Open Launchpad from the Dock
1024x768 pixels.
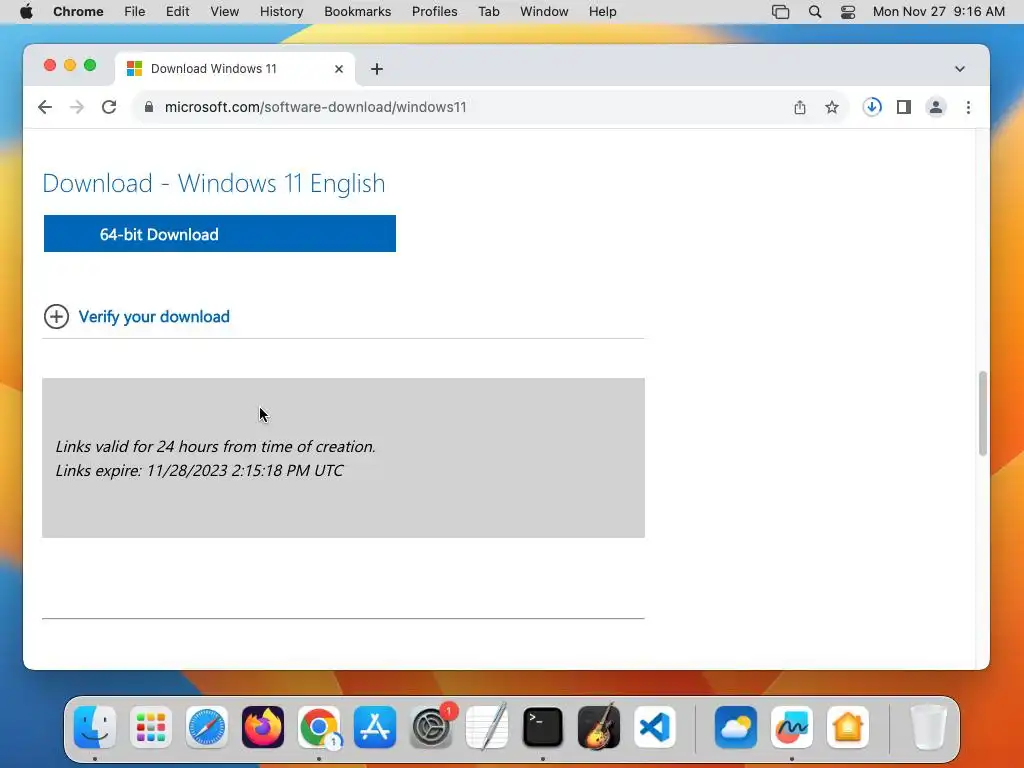[151, 727]
